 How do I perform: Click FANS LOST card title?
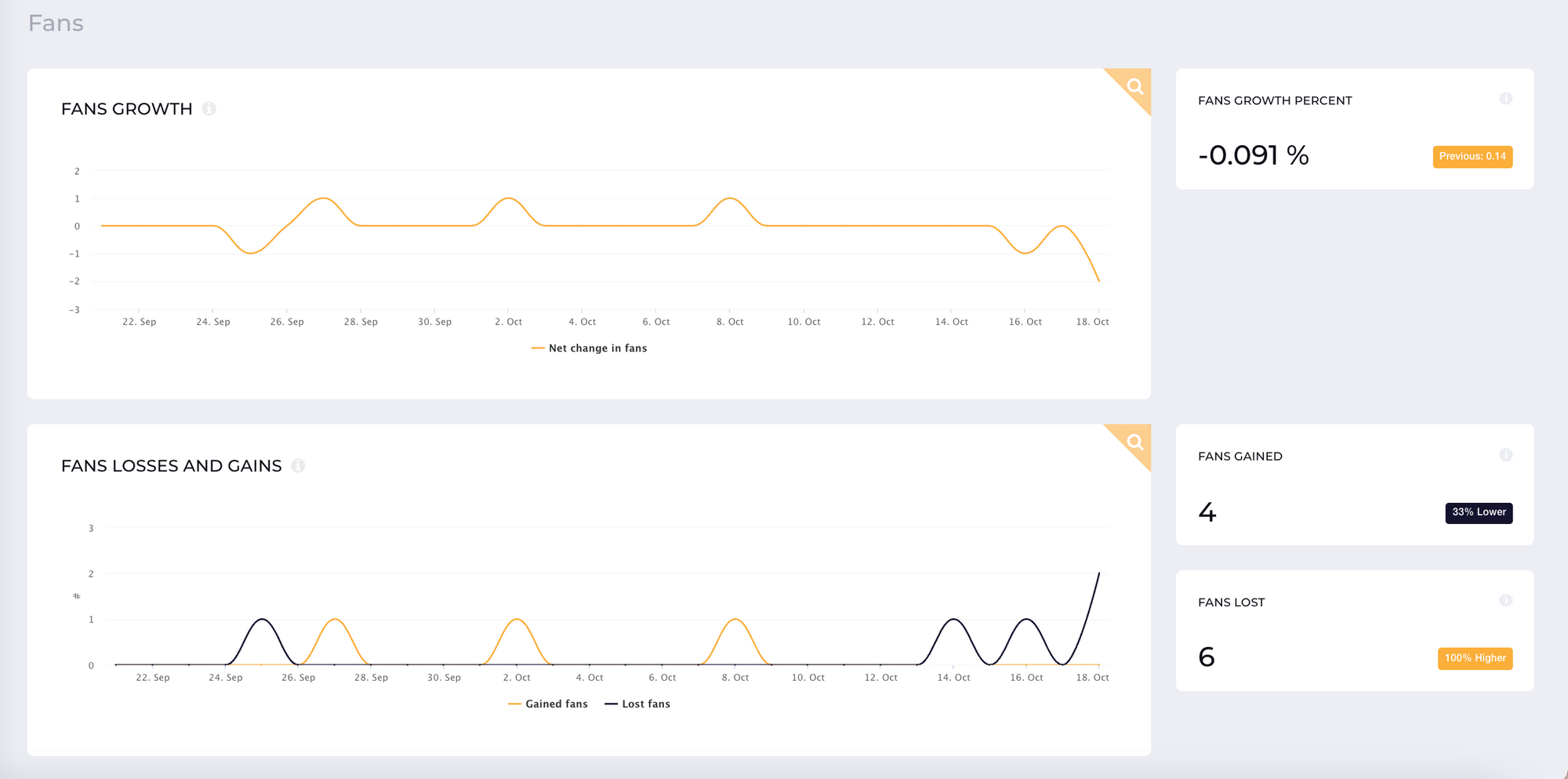(1232, 602)
